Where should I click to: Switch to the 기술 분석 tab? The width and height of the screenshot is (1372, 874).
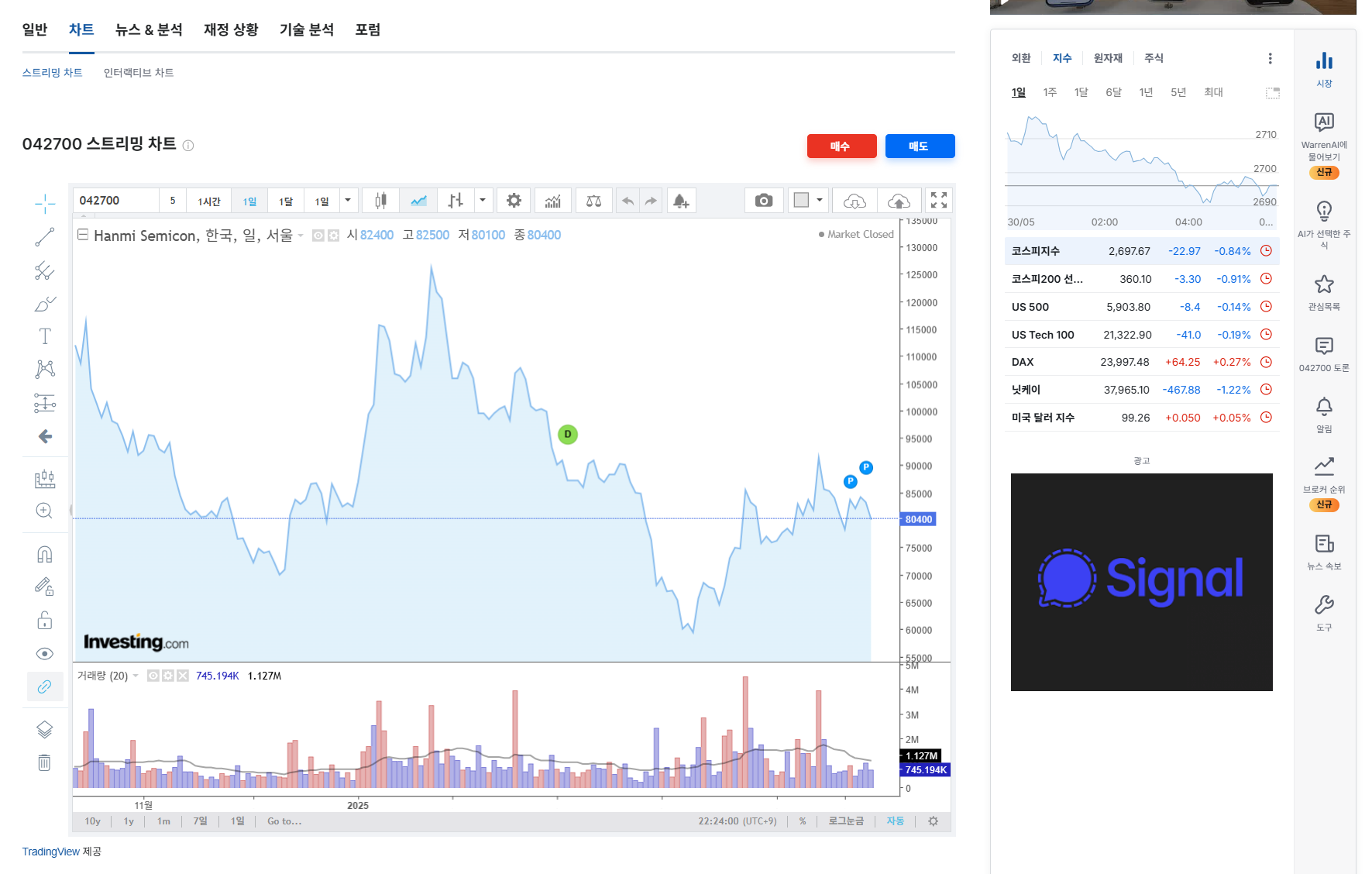(307, 29)
